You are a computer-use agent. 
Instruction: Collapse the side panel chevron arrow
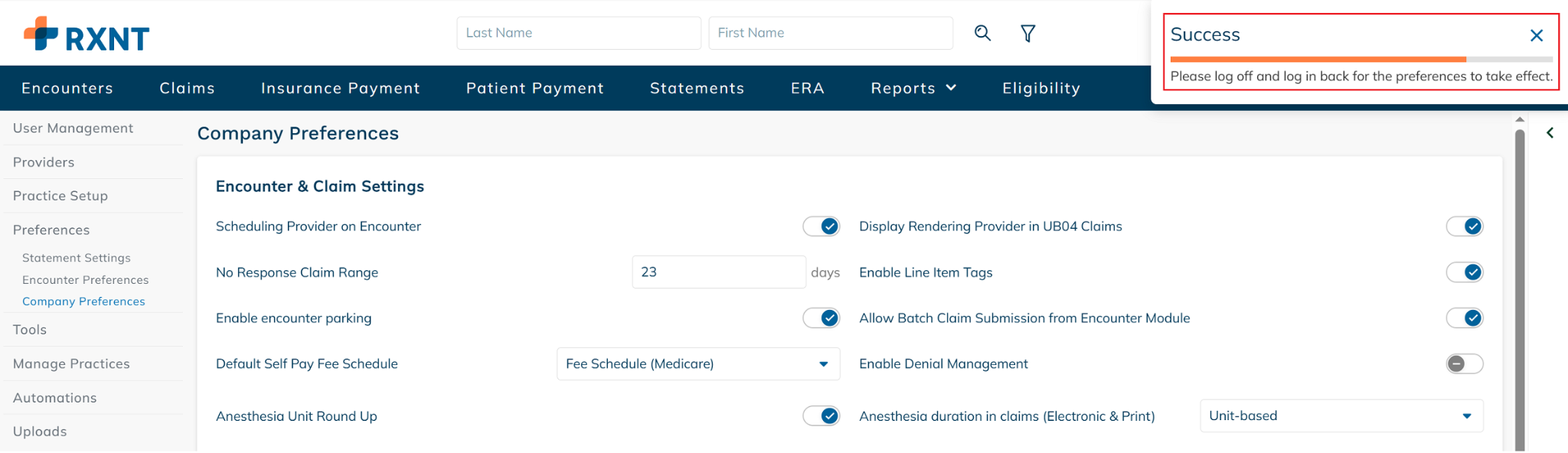(1550, 133)
